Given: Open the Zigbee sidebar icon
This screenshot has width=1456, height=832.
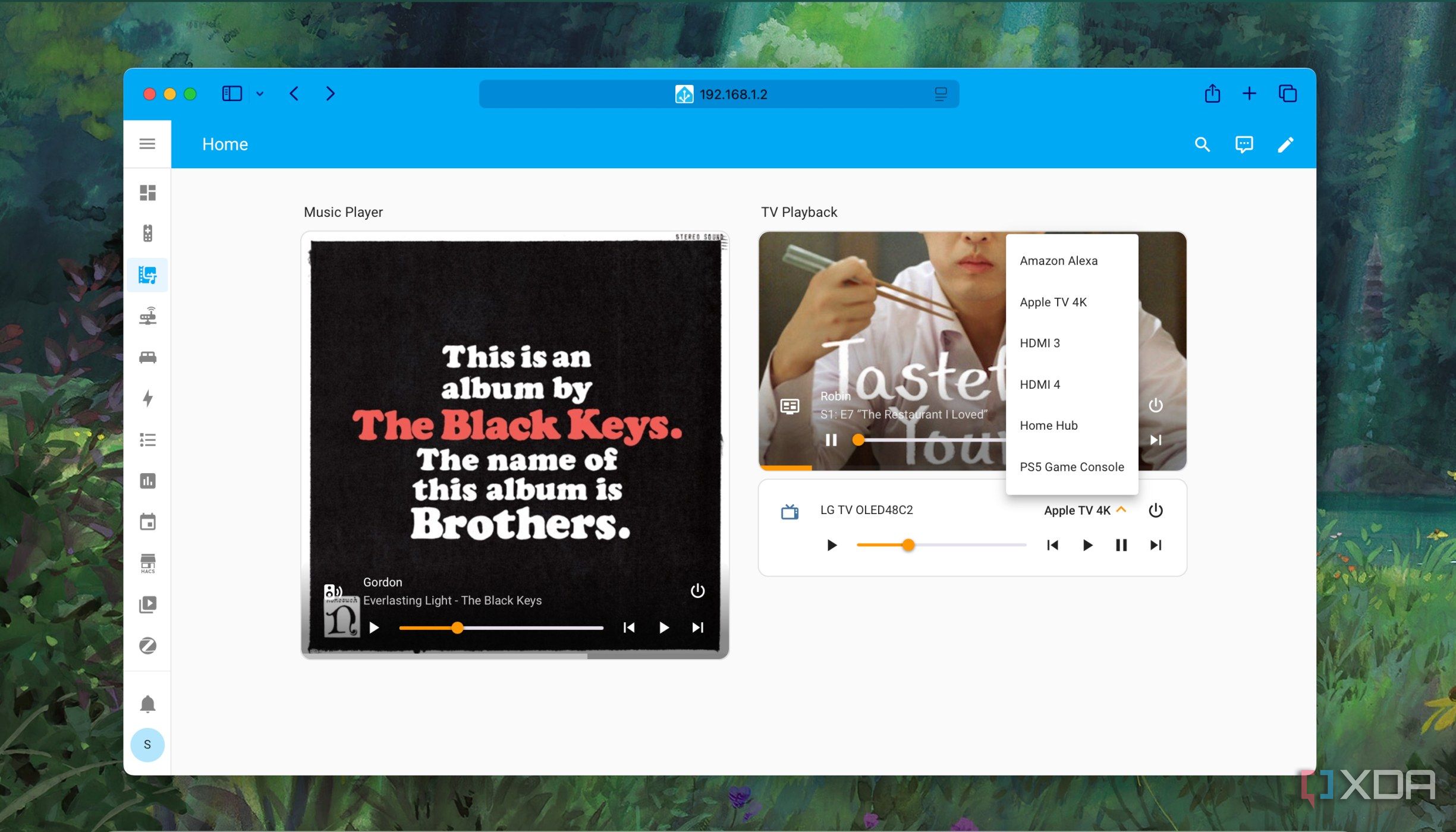Looking at the screenshot, I should (x=147, y=645).
